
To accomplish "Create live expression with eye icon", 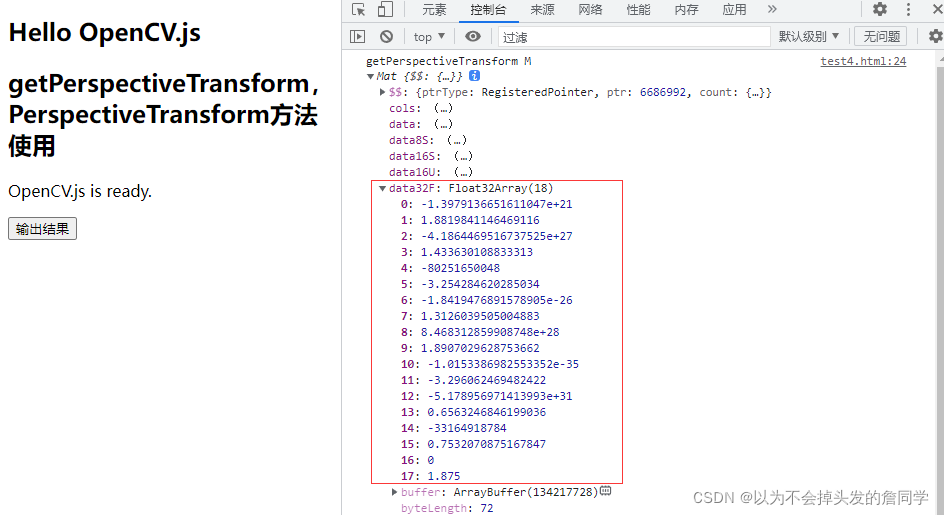I will 473,37.
